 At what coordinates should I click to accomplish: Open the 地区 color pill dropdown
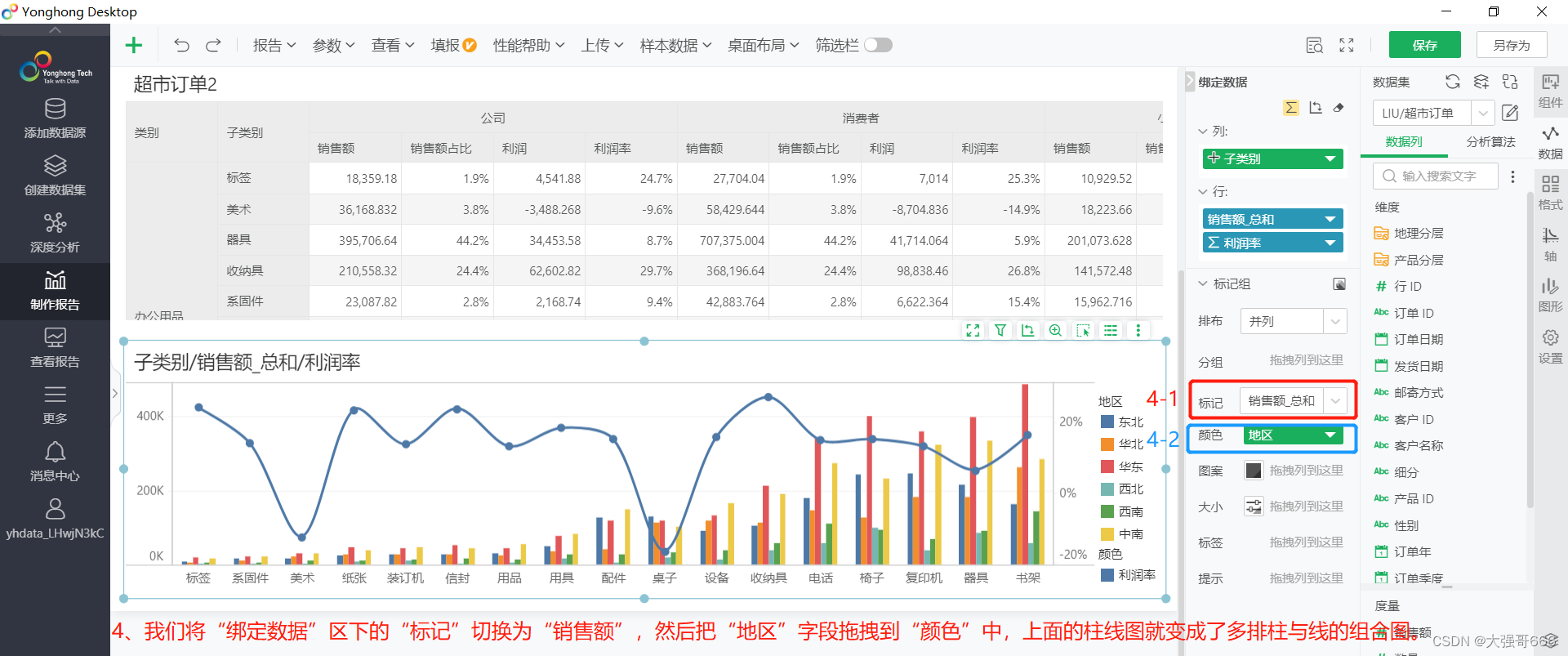pyautogui.click(x=1330, y=435)
